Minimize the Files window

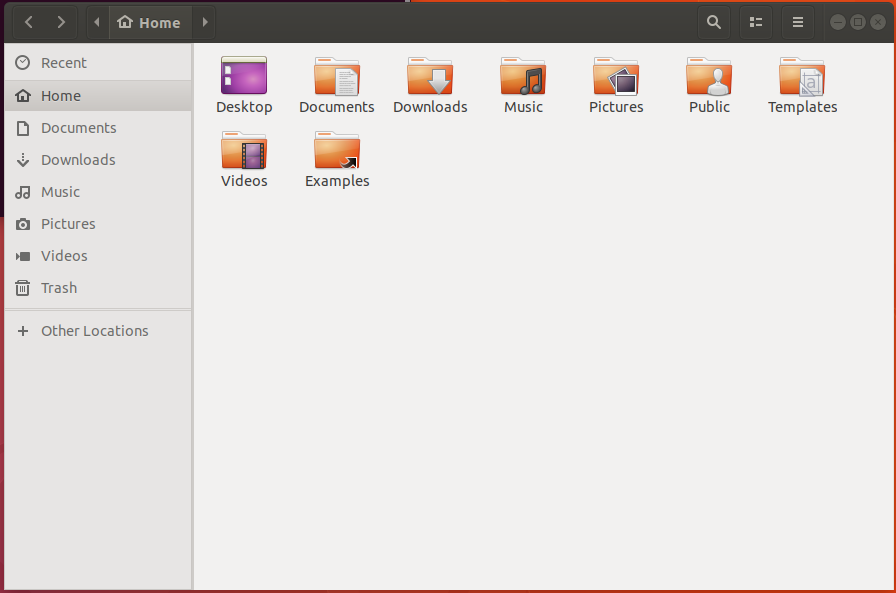click(838, 22)
